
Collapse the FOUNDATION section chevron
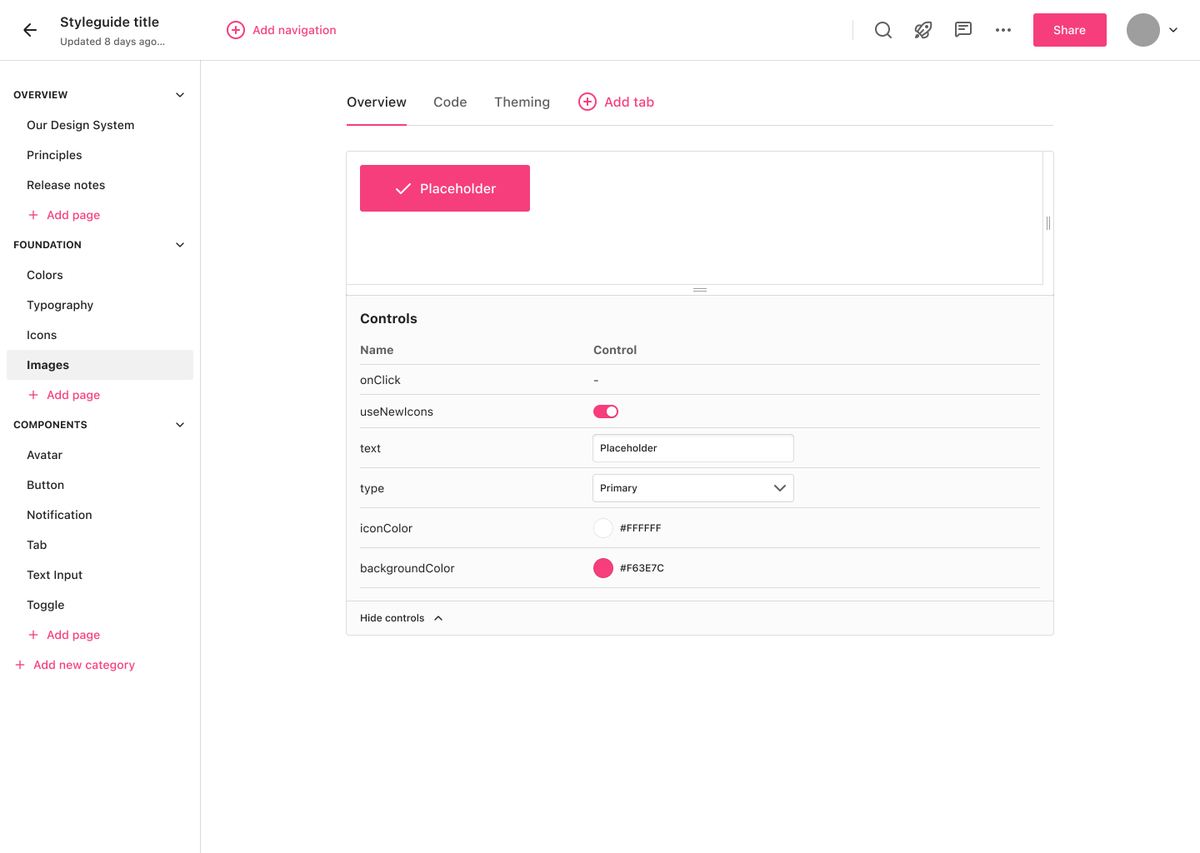(x=180, y=245)
